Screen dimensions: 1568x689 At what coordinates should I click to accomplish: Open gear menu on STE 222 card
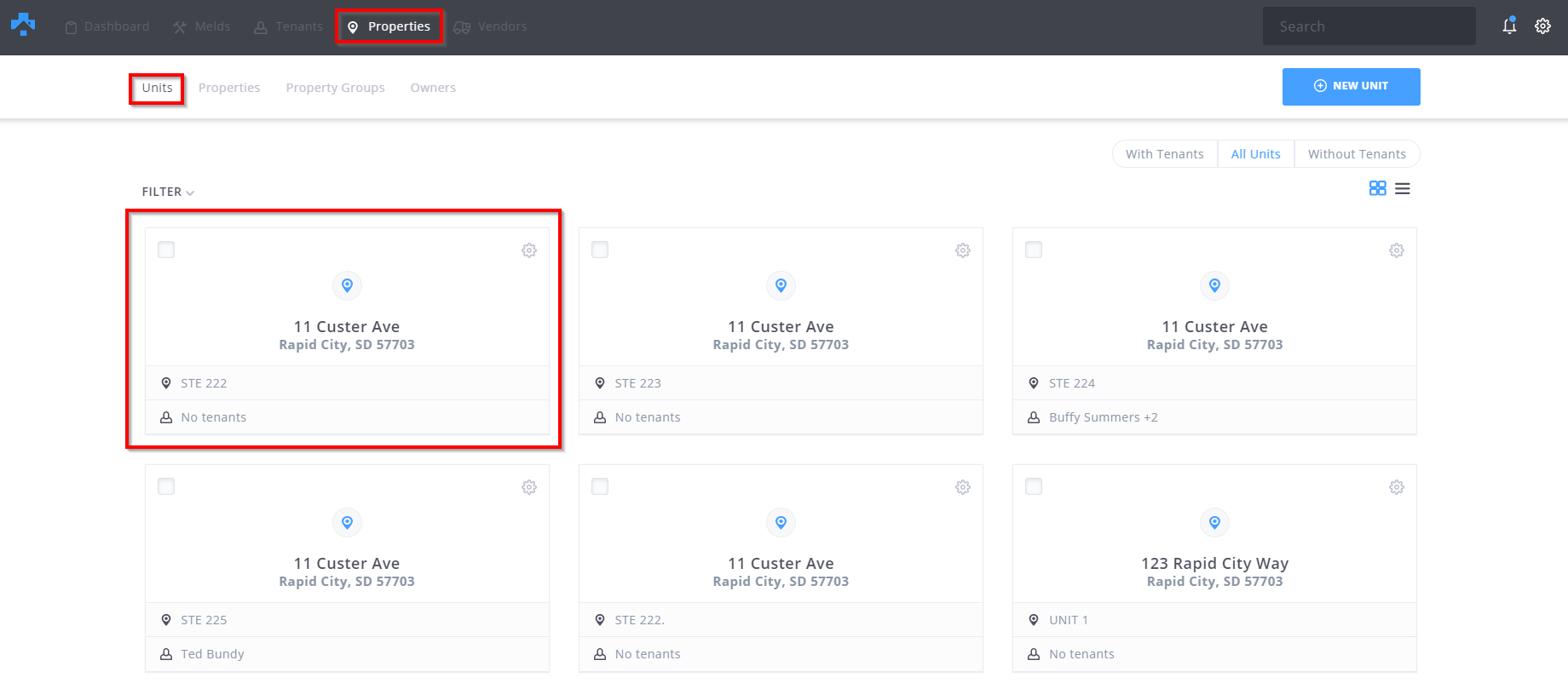529,250
